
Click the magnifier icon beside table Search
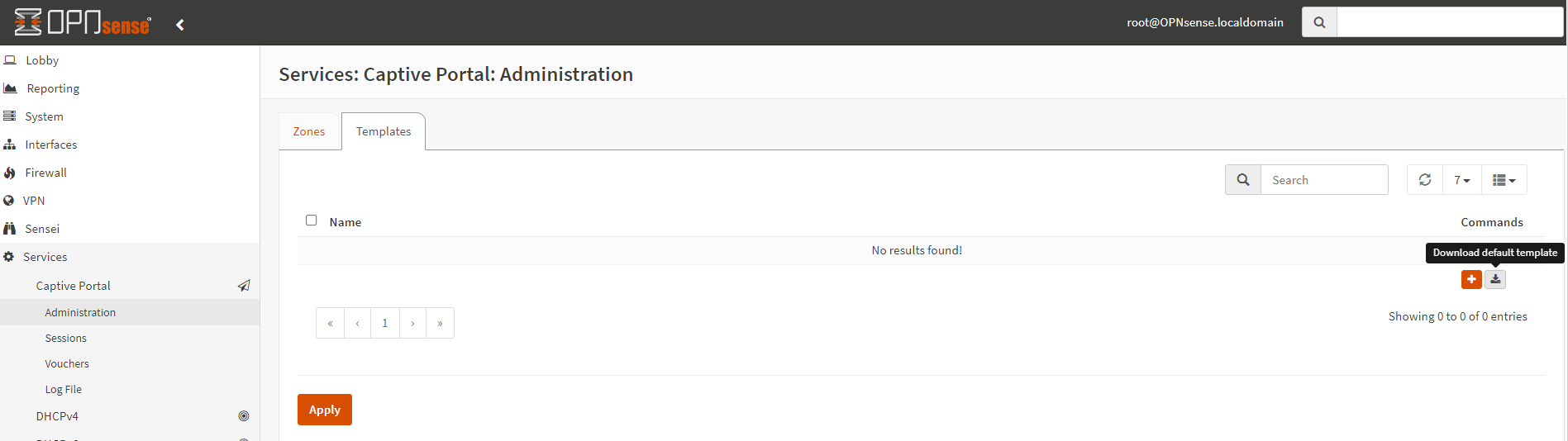coord(1242,180)
